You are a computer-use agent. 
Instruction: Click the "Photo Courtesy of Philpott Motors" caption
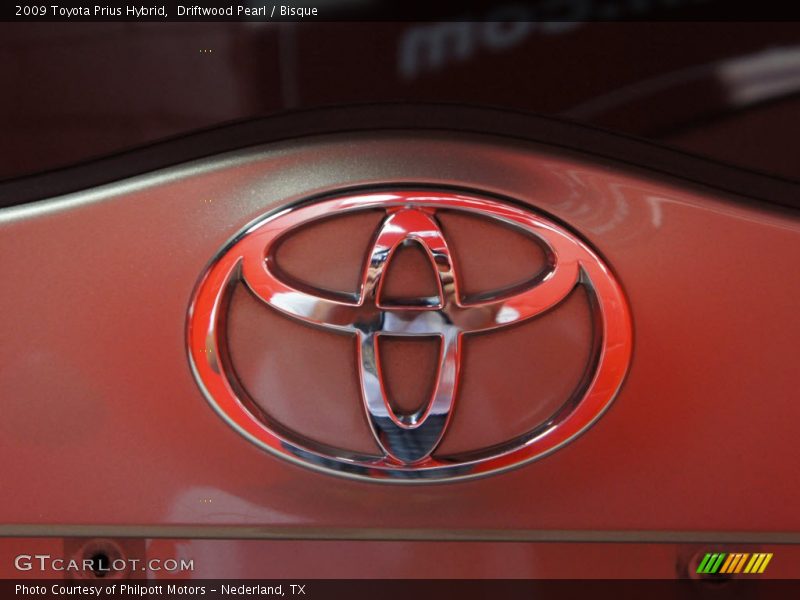tap(110, 590)
